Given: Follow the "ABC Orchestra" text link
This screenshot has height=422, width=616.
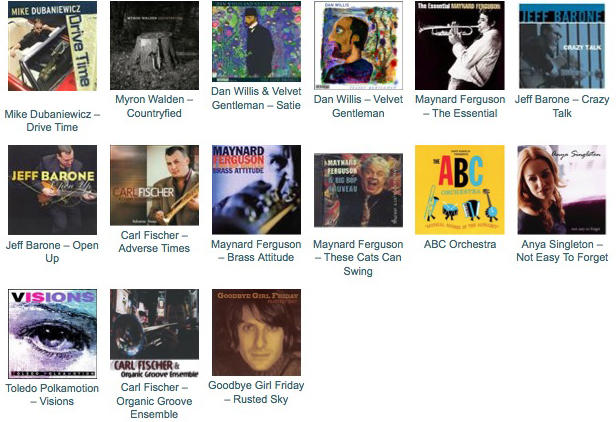Looking at the screenshot, I should 460,244.
